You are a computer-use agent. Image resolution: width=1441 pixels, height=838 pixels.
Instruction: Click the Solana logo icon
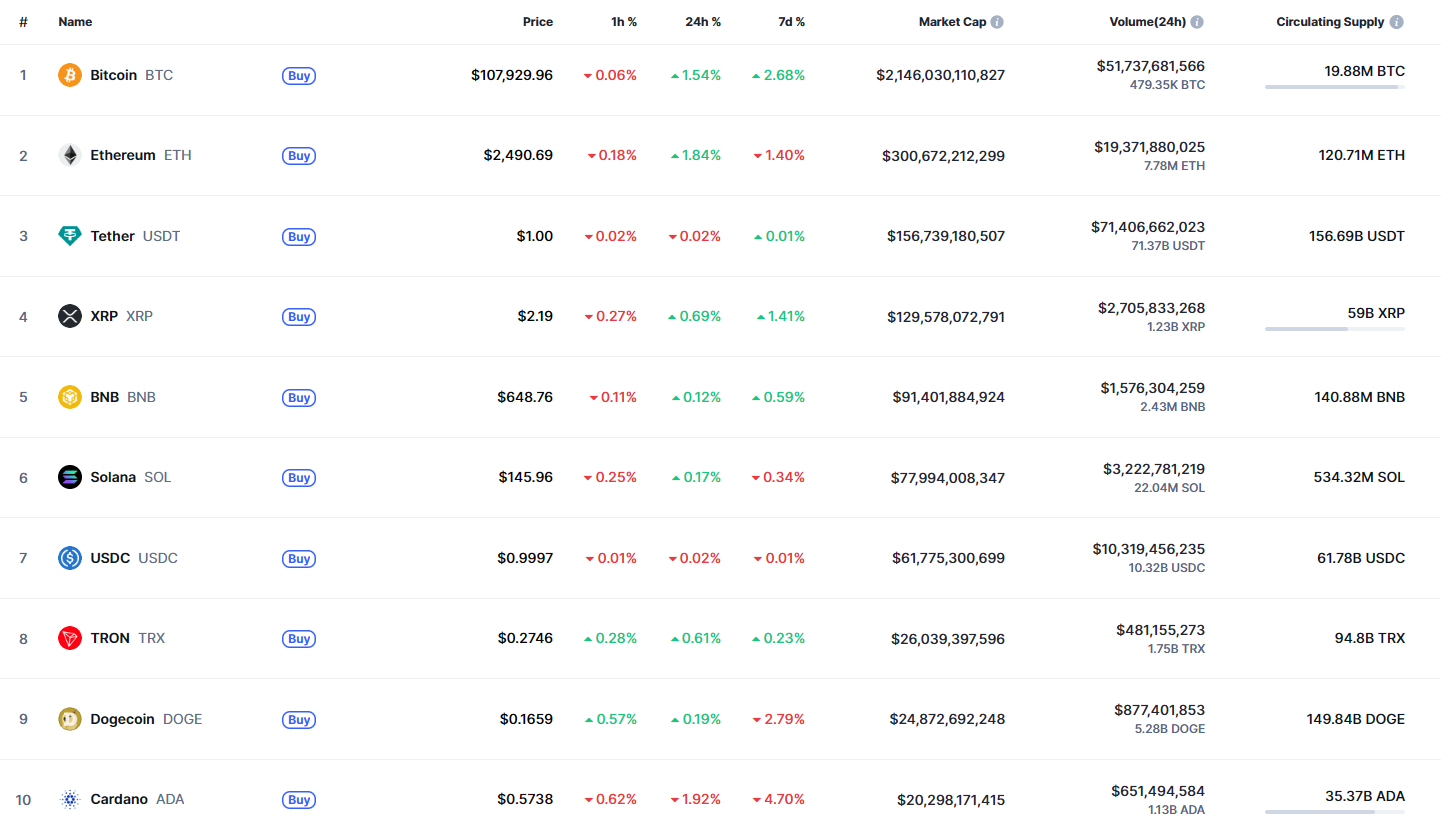70,477
